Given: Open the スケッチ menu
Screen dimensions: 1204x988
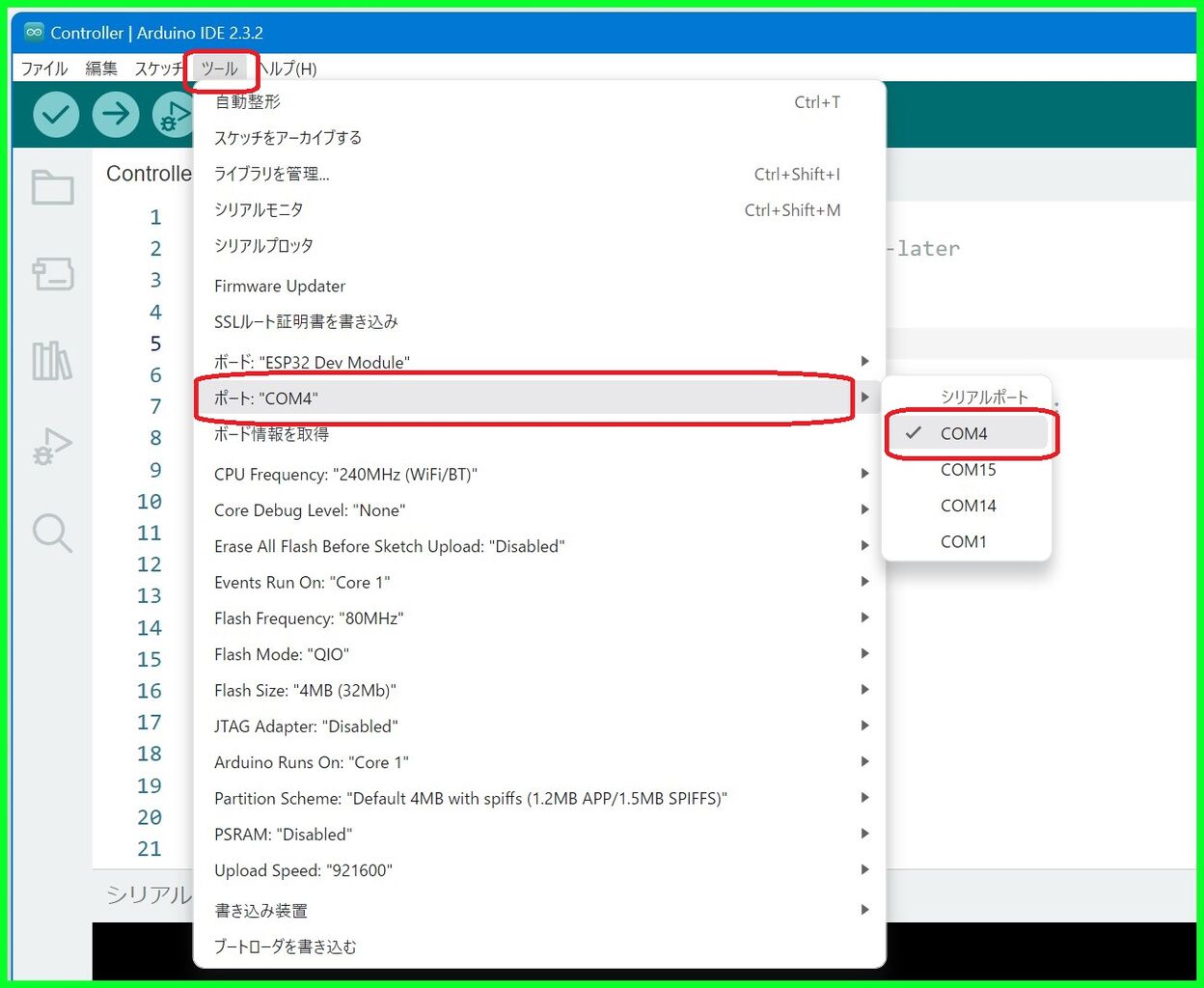Looking at the screenshot, I should 157,69.
